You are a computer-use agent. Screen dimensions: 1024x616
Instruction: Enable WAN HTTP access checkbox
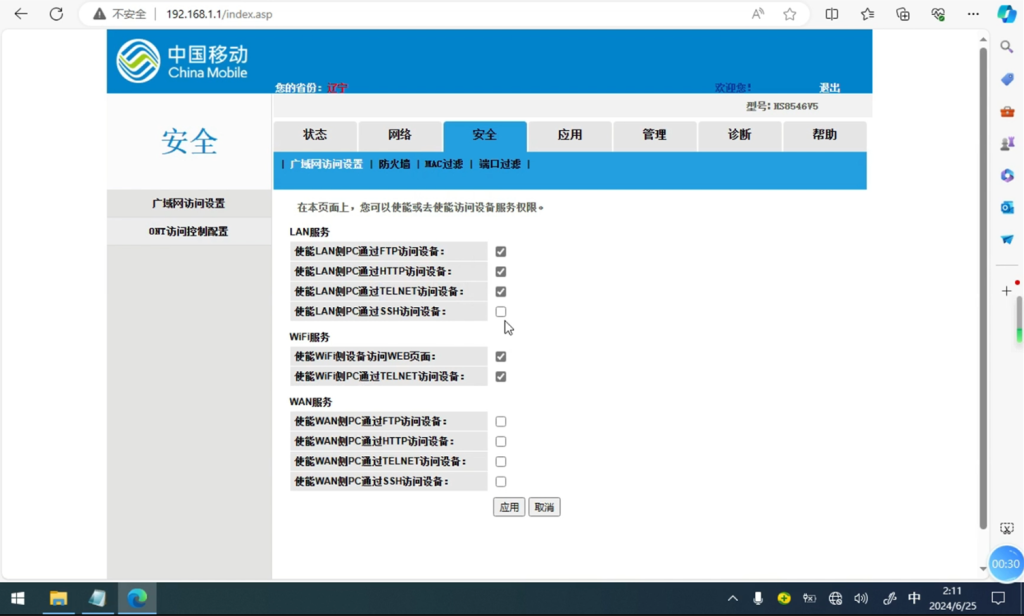click(x=501, y=442)
